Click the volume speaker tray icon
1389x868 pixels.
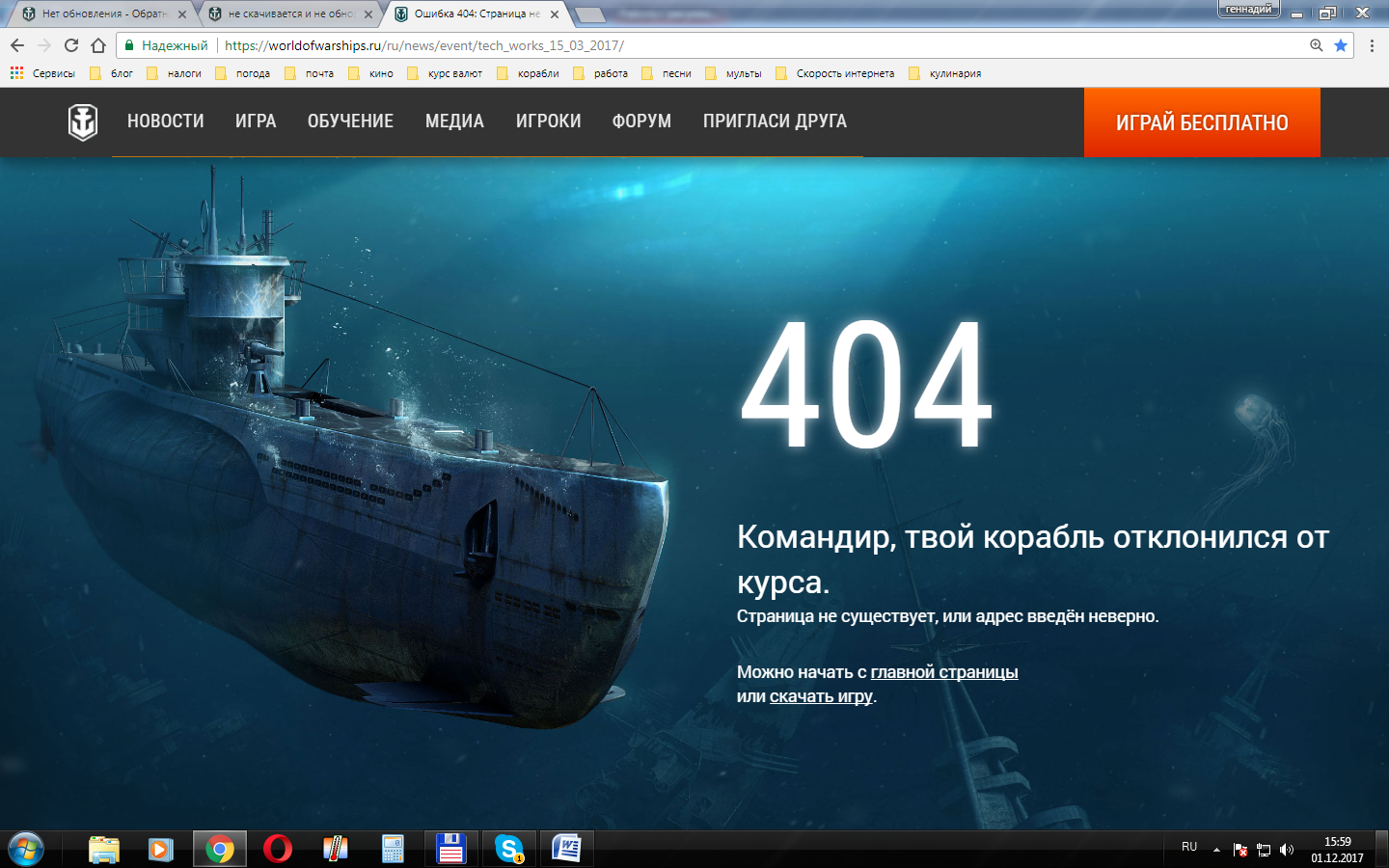click(1286, 850)
